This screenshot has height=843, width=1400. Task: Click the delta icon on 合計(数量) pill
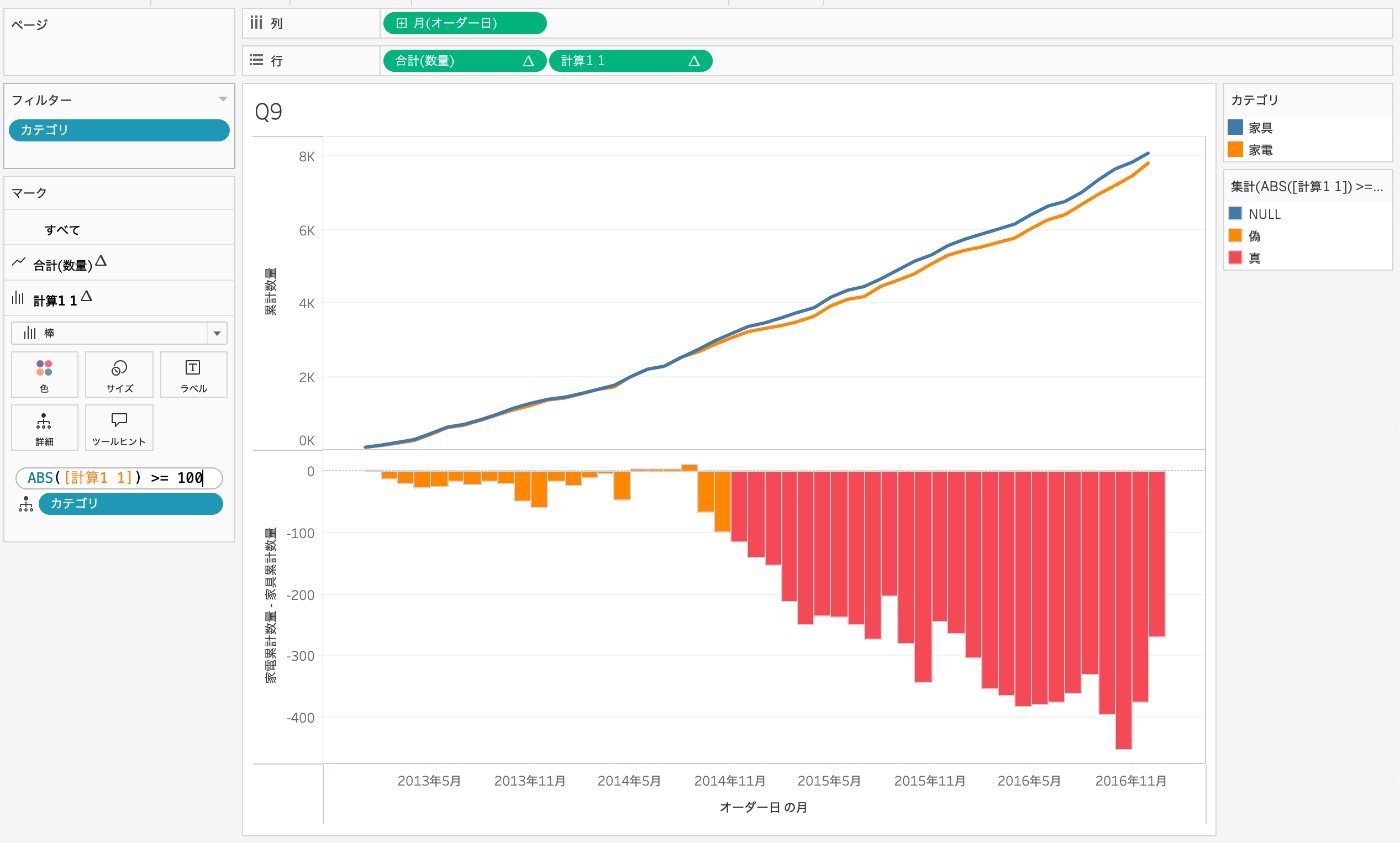pos(528,61)
